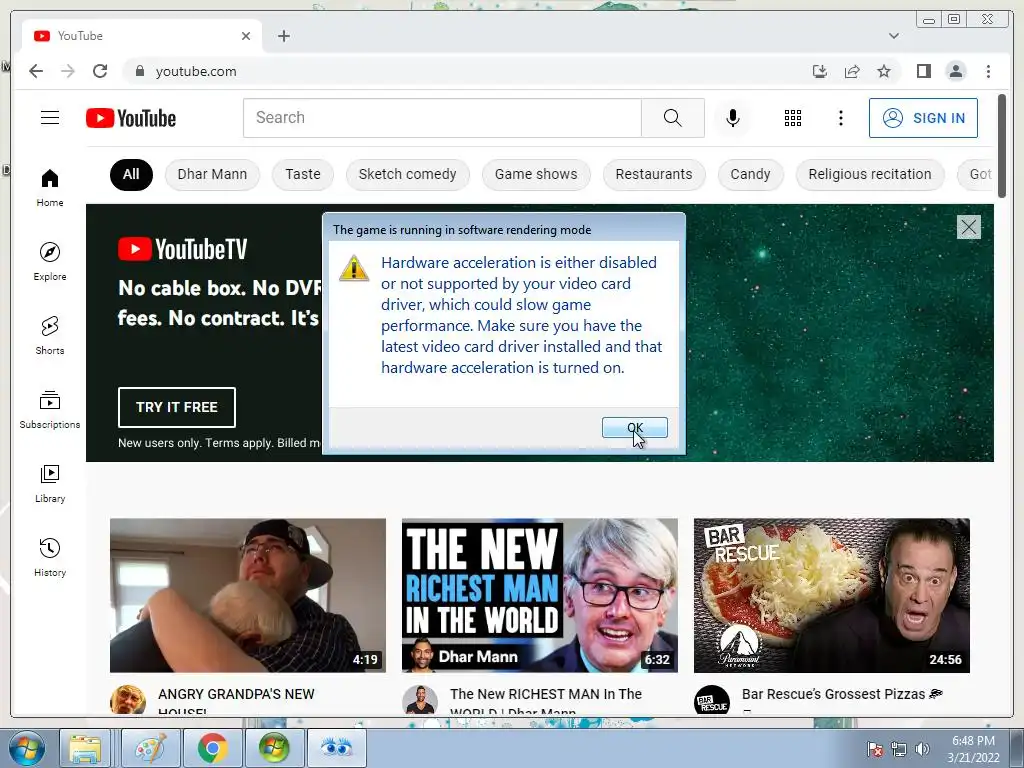The image size is (1024, 768).
Task: Select the All filter chip
Action: click(131, 174)
